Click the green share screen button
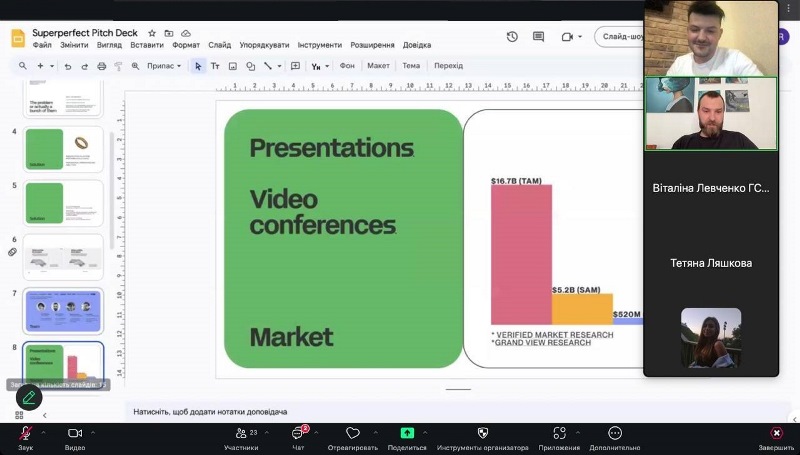Viewport: 800px width, 455px height. point(407,433)
